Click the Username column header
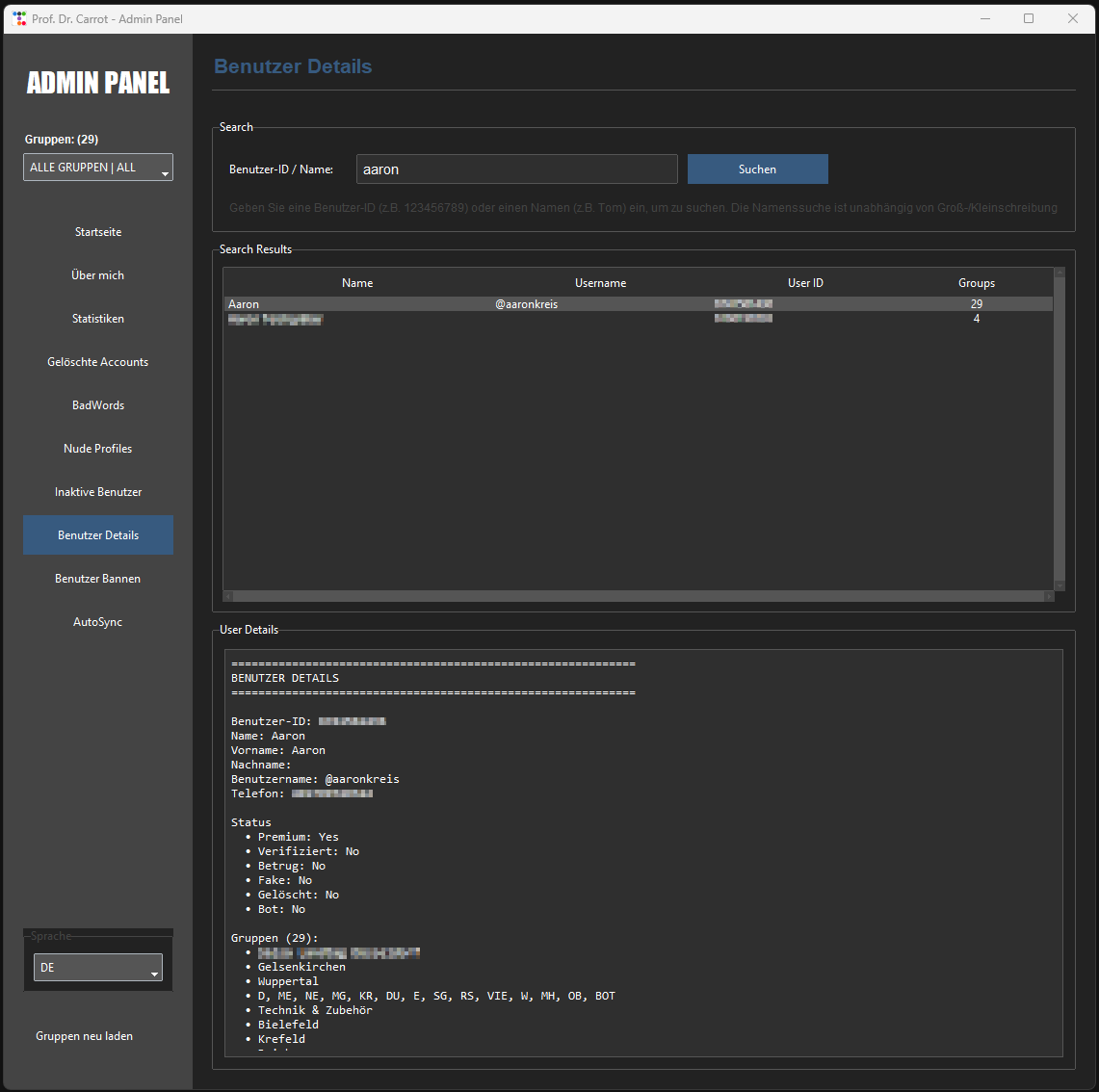The image size is (1099, 1092). tap(600, 283)
